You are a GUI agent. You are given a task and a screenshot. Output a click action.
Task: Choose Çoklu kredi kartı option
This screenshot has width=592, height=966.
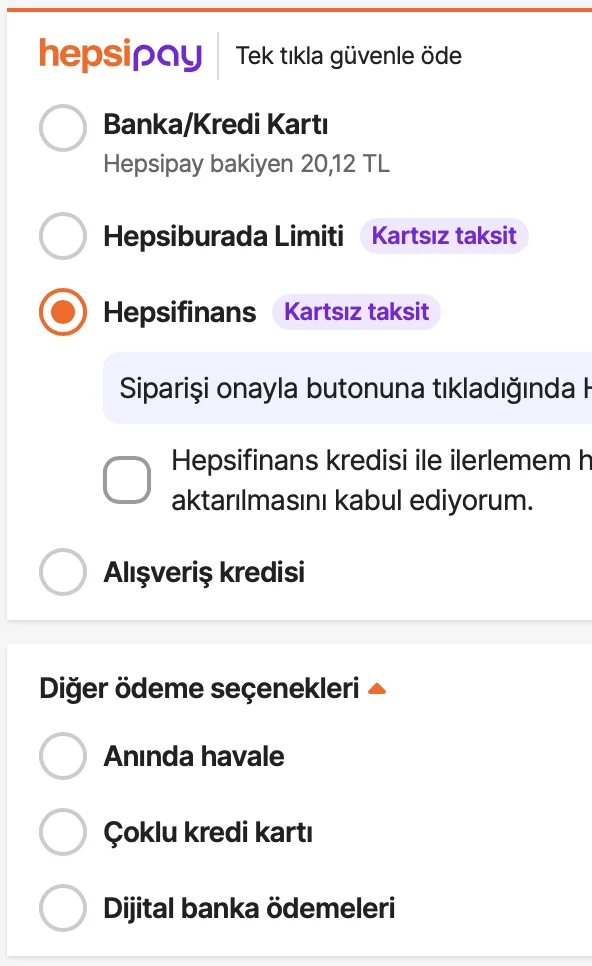(62, 832)
